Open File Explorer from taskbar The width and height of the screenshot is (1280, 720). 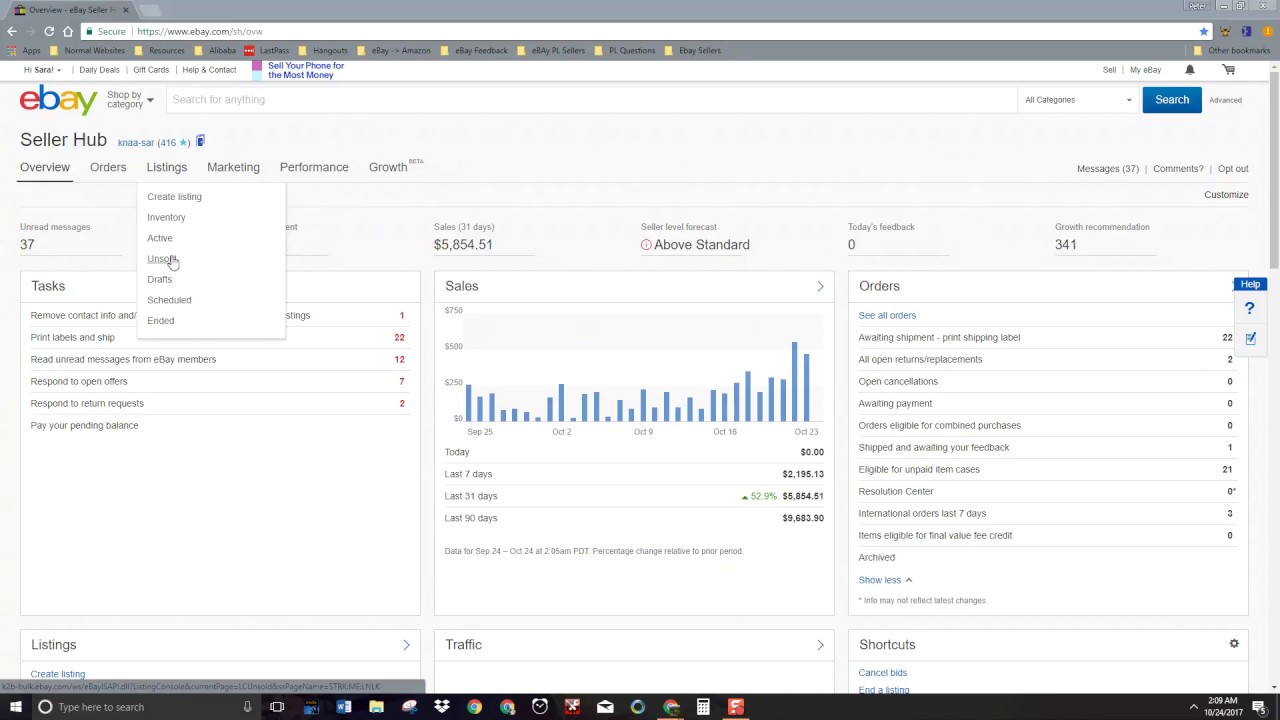click(x=376, y=707)
